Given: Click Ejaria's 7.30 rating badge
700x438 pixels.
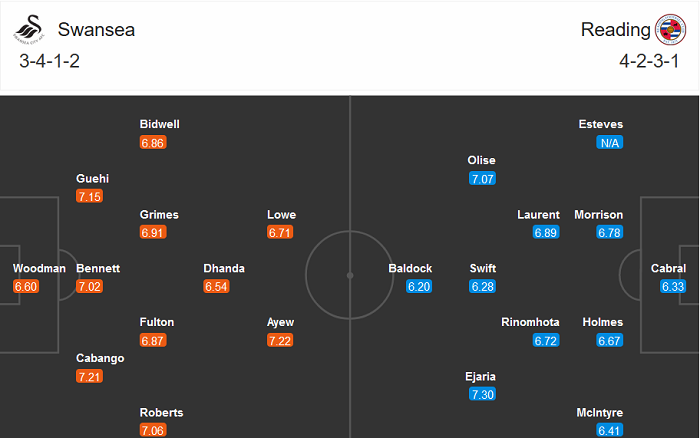Looking at the screenshot, I should click(x=483, y=396).
